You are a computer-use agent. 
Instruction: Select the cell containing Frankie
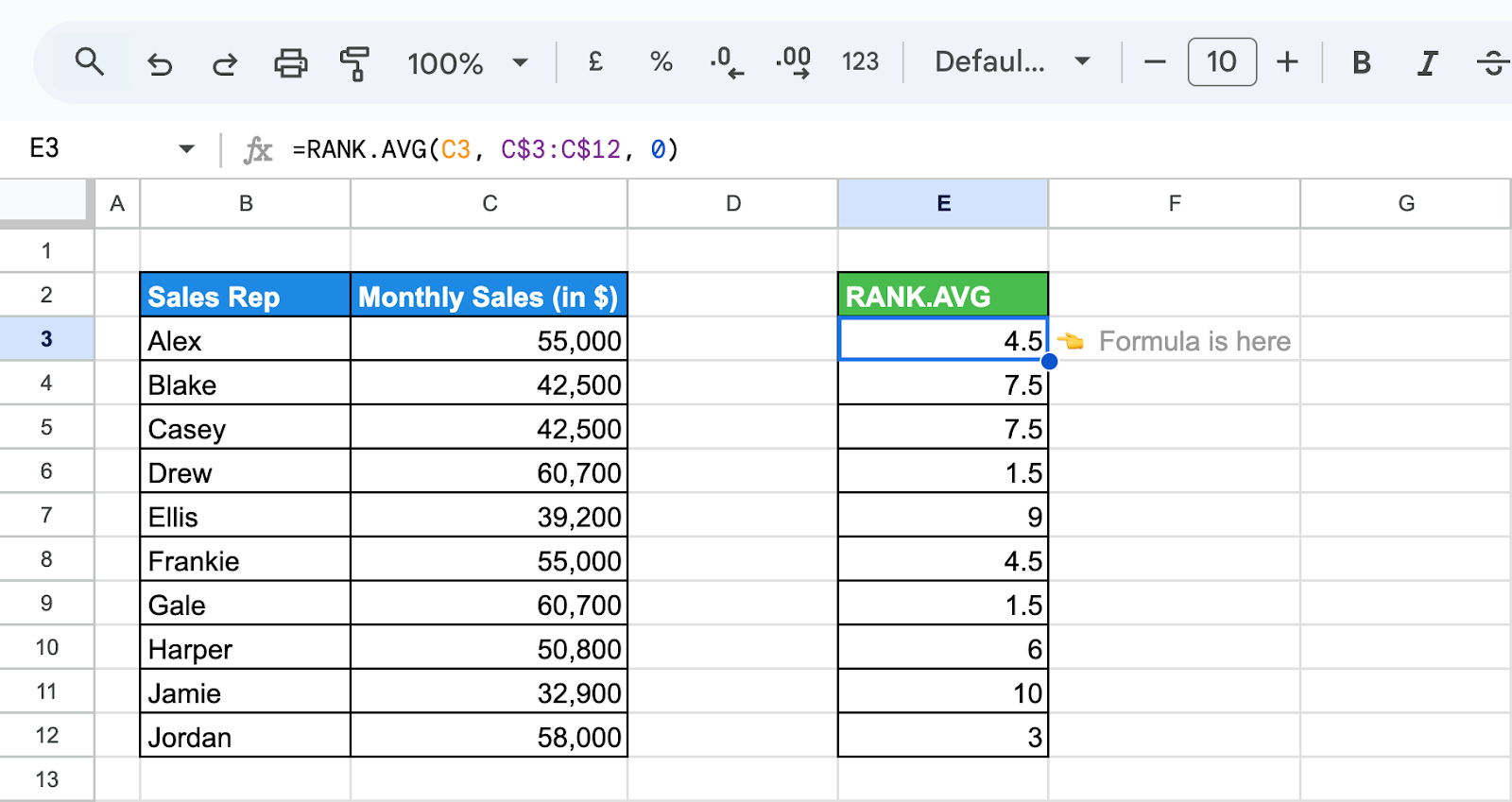(x=246, y=559)
